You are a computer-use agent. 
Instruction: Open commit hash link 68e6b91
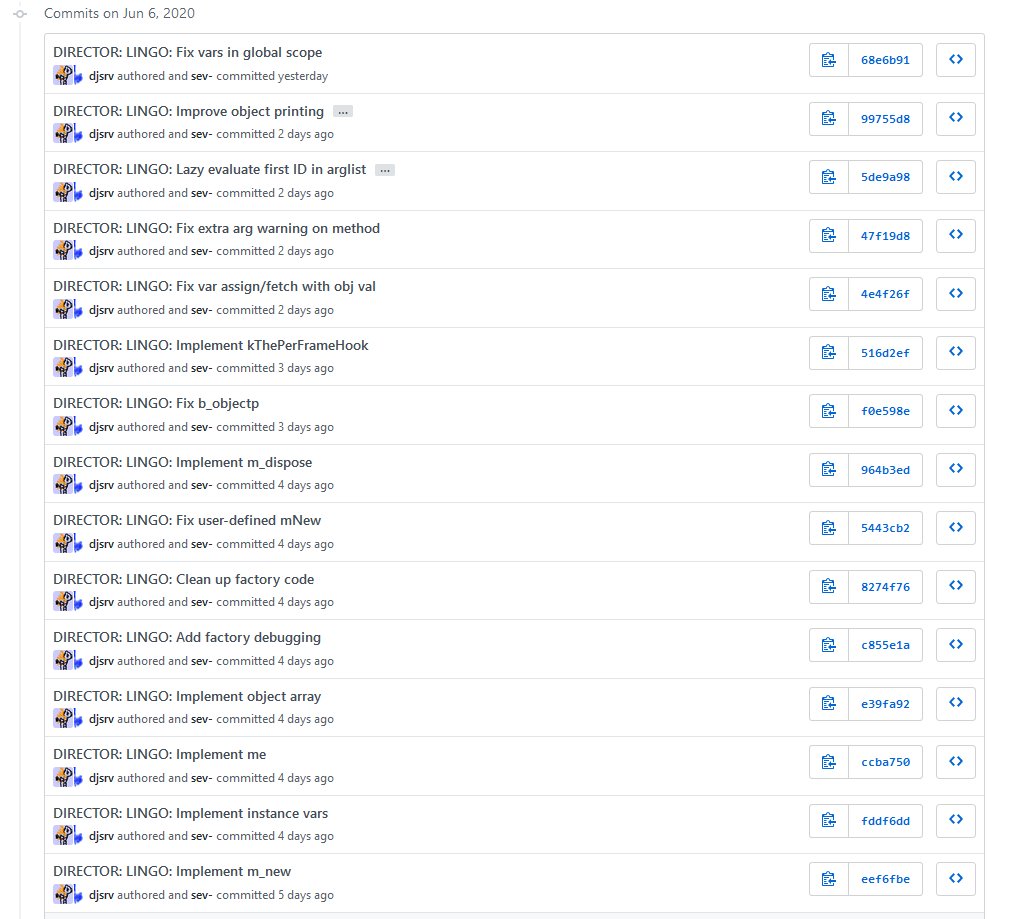pyautogui.click(x=885, y=60)
